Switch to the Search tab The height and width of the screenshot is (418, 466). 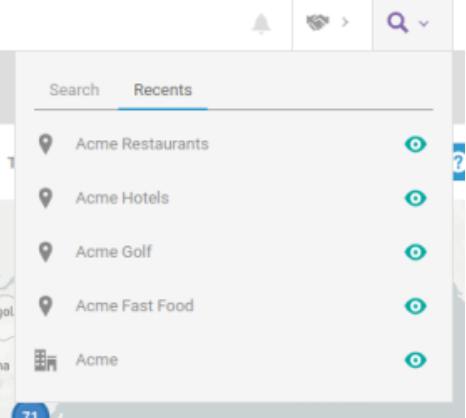[x=74, y=90]
